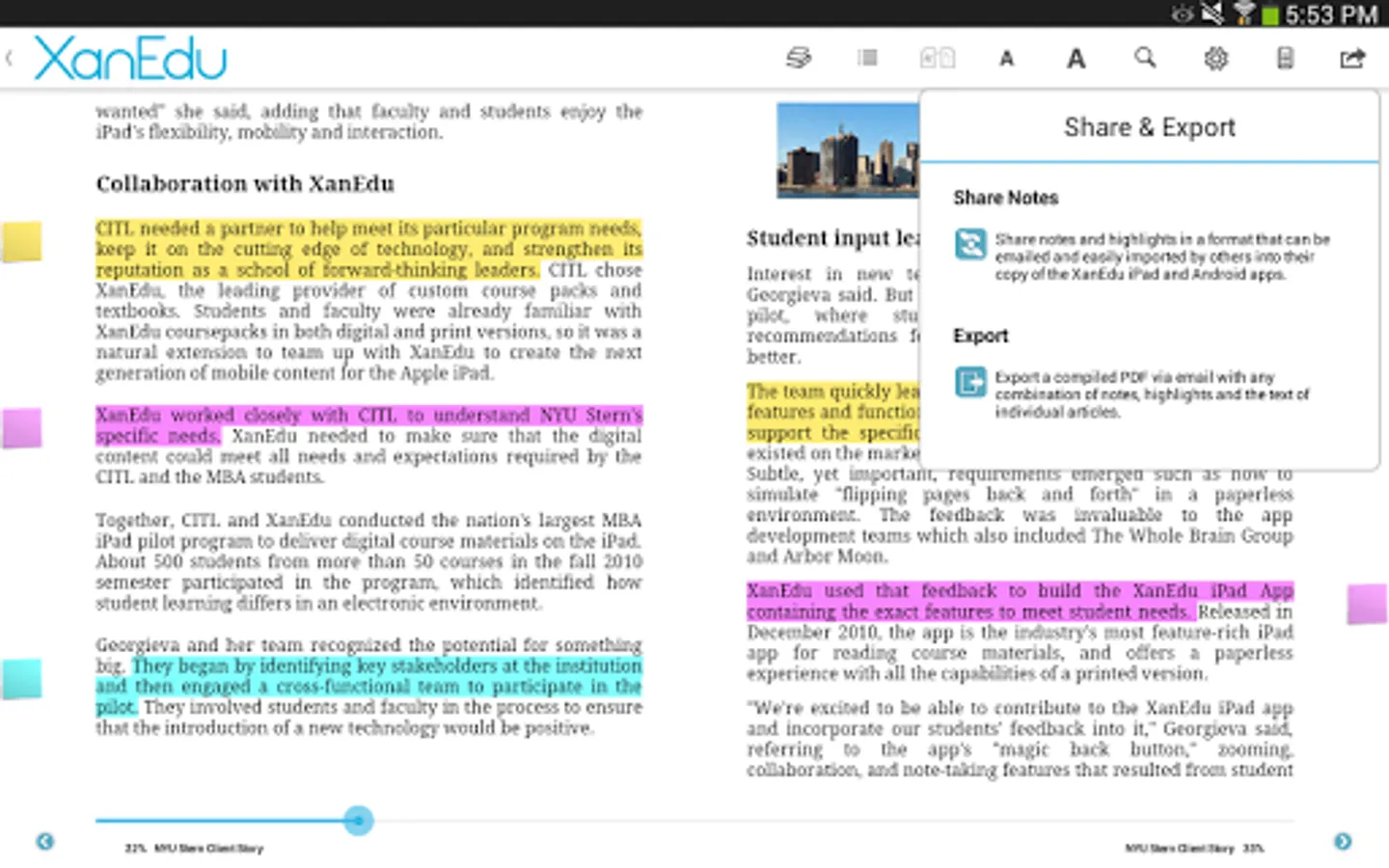Tap the '32% NYU Stern Client Story' page label
The height and width of the screenshot is (868, 1389).
pos(194,849)
